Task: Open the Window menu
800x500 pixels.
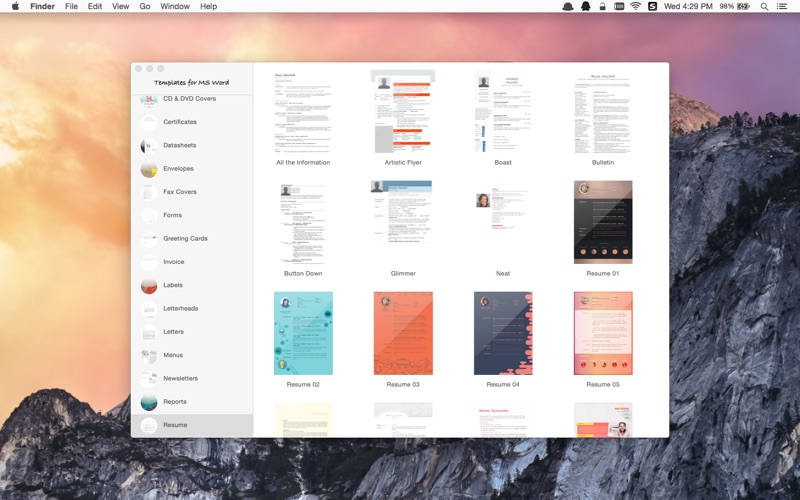Action: click(175, 6)
